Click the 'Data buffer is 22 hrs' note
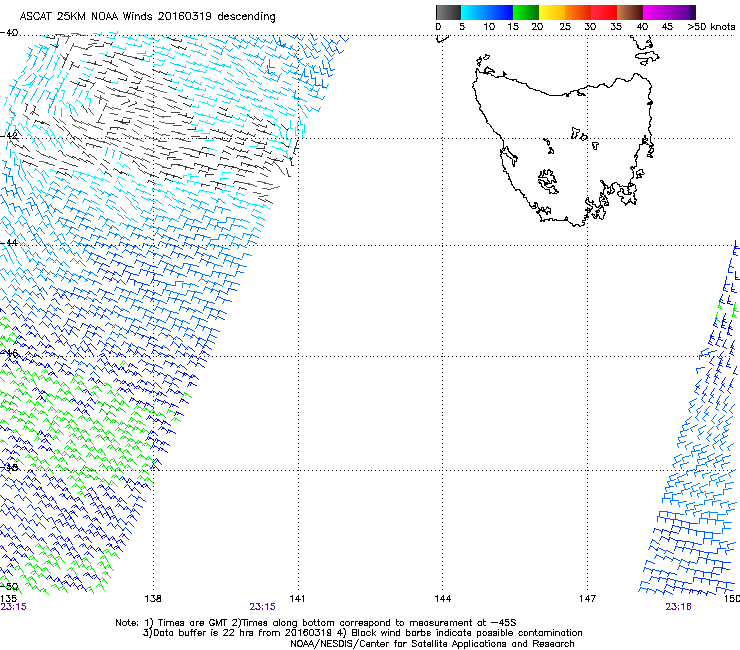Viewport: 740px width, 650px height. tap(362, 633)
